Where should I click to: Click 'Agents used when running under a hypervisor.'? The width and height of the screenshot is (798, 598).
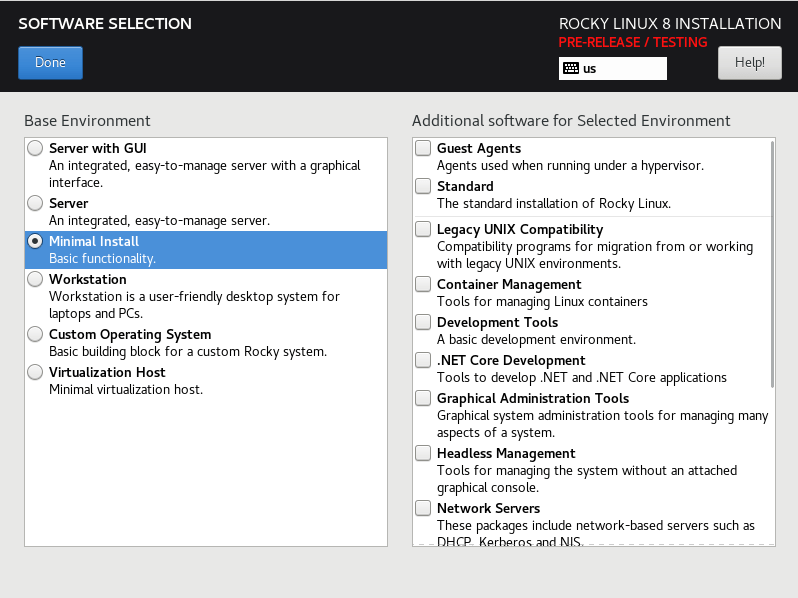[571, 165]
